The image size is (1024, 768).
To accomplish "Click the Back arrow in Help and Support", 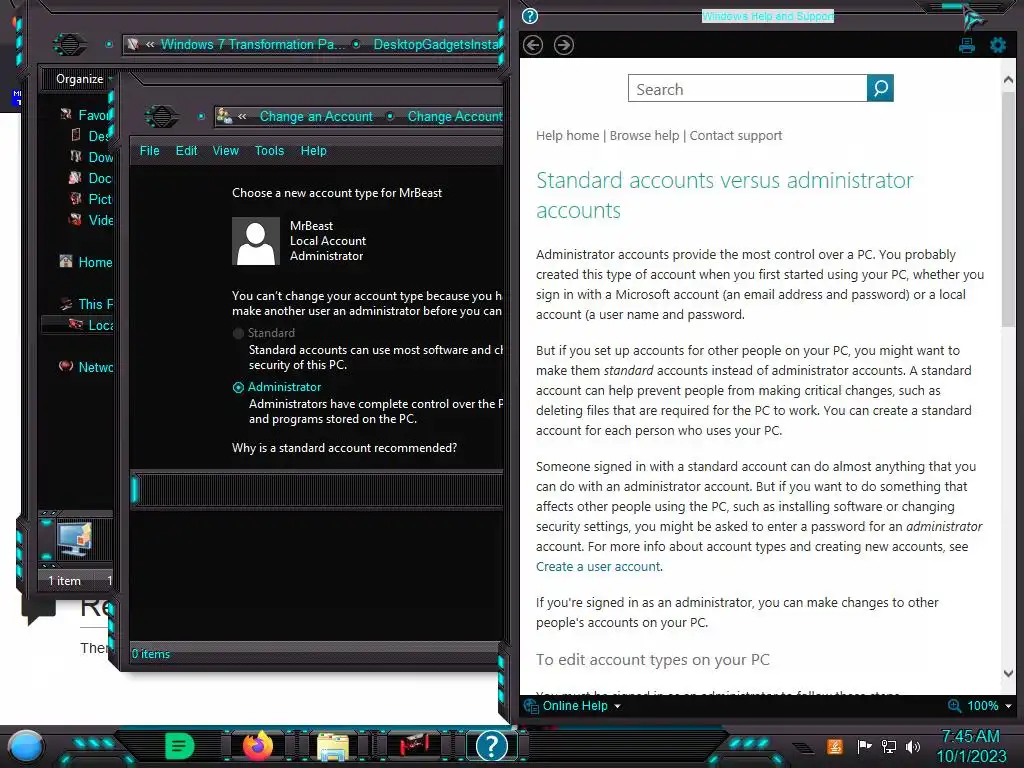I will pos(533,45).
